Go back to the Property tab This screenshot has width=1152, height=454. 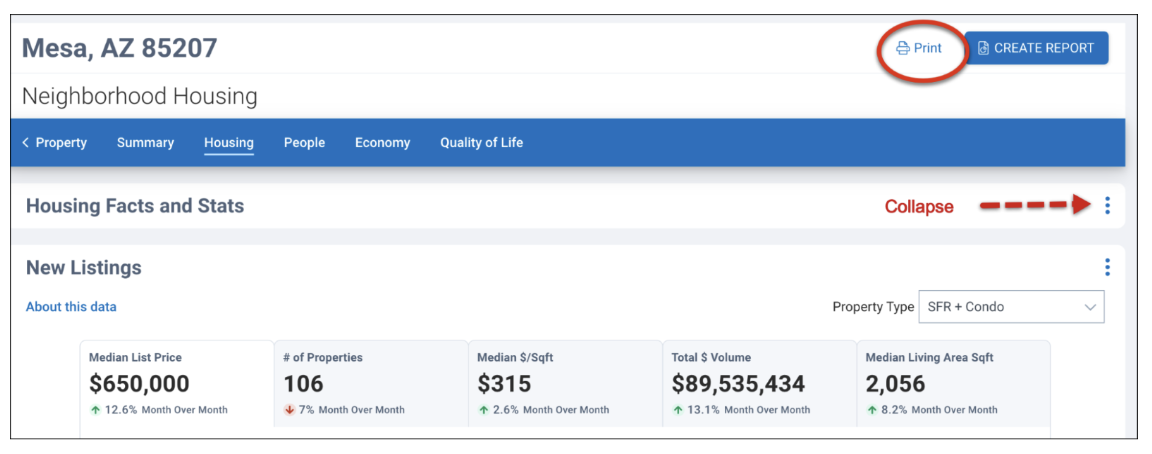click(54, 143)
